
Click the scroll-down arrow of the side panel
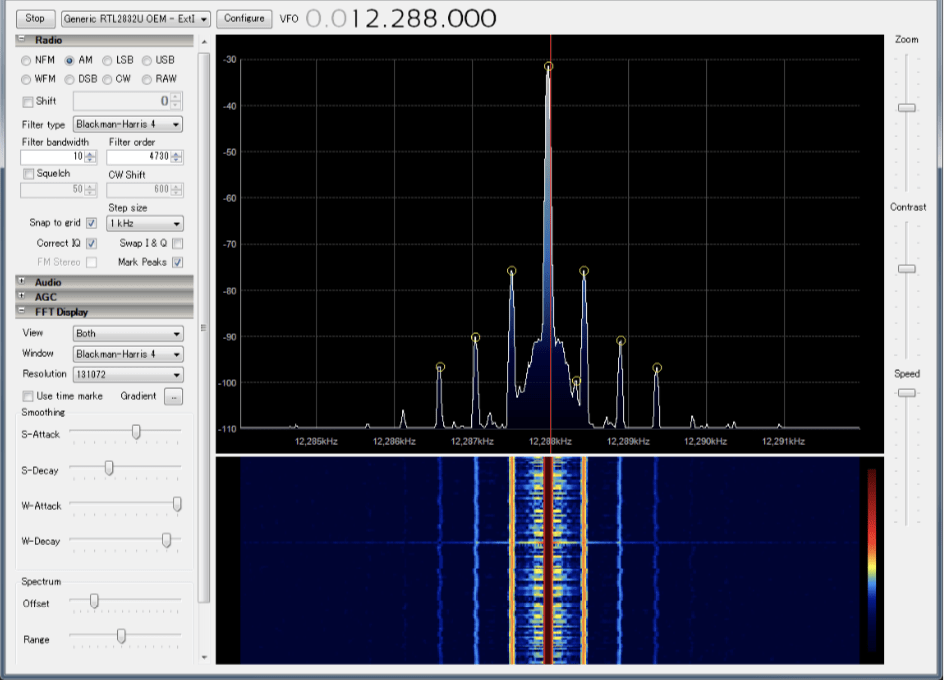[204, 657]
